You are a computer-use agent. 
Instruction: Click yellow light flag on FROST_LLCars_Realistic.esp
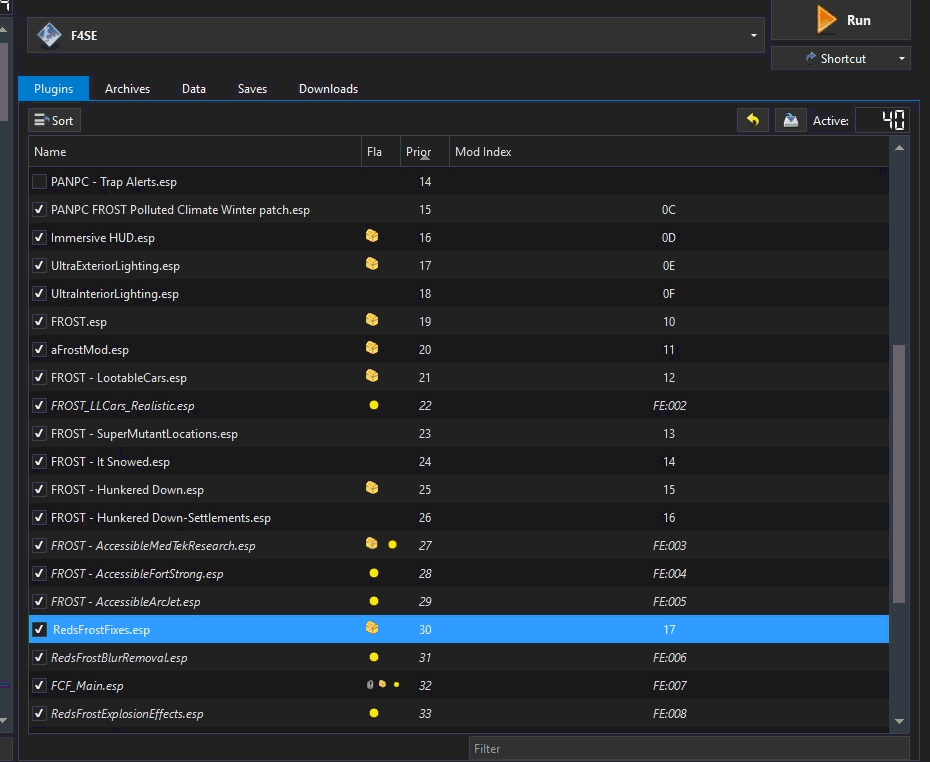(374, 406)
